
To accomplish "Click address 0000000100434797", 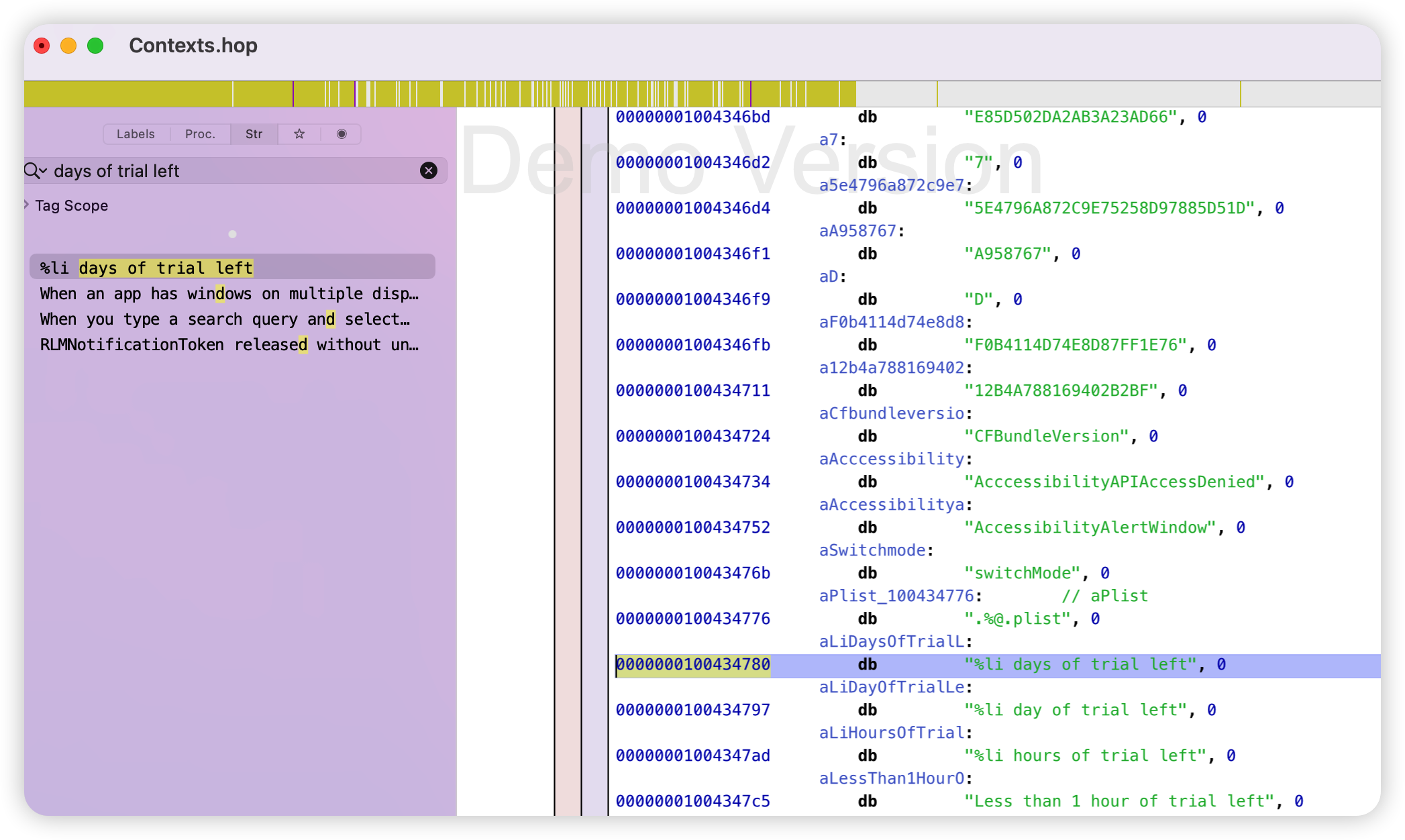I will coord(692,710).
